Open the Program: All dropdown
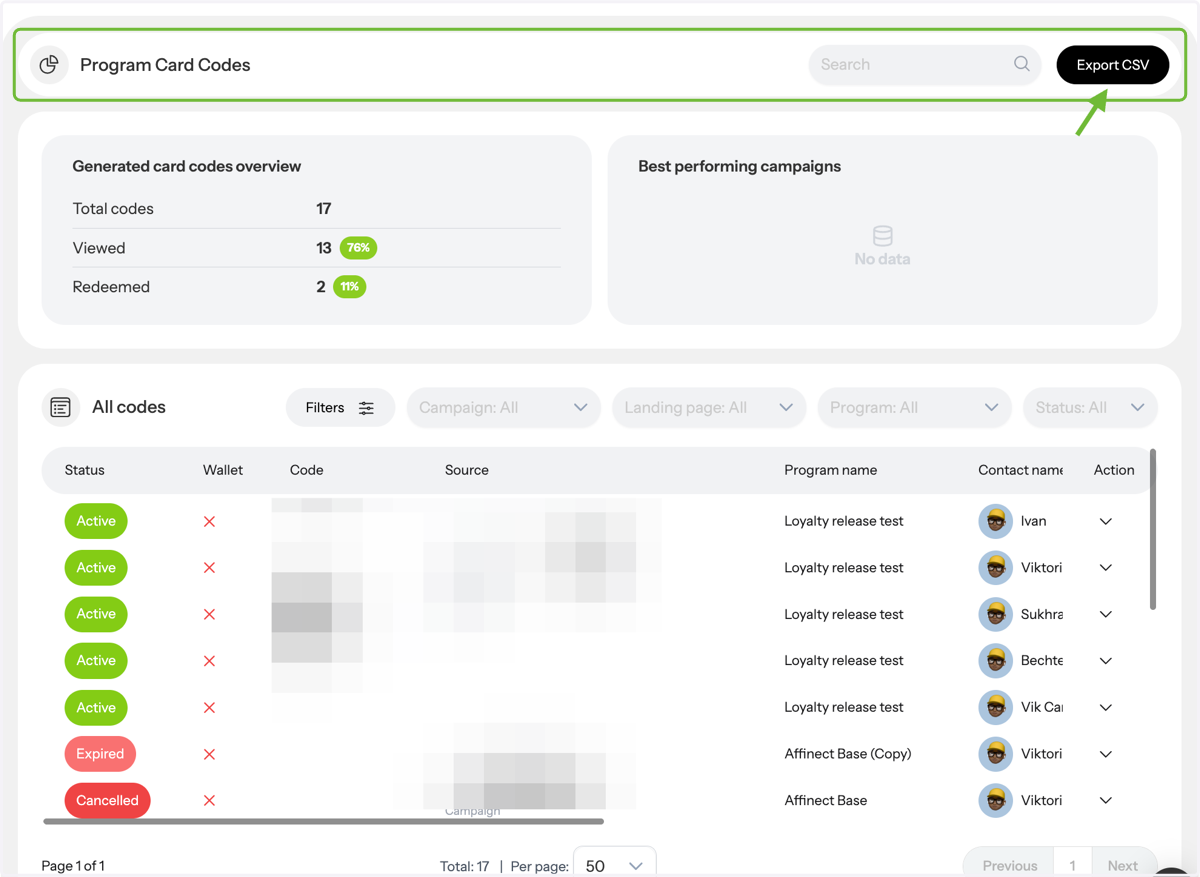Viewport: 1200px width, 877px height. click(x=914, y=408)
